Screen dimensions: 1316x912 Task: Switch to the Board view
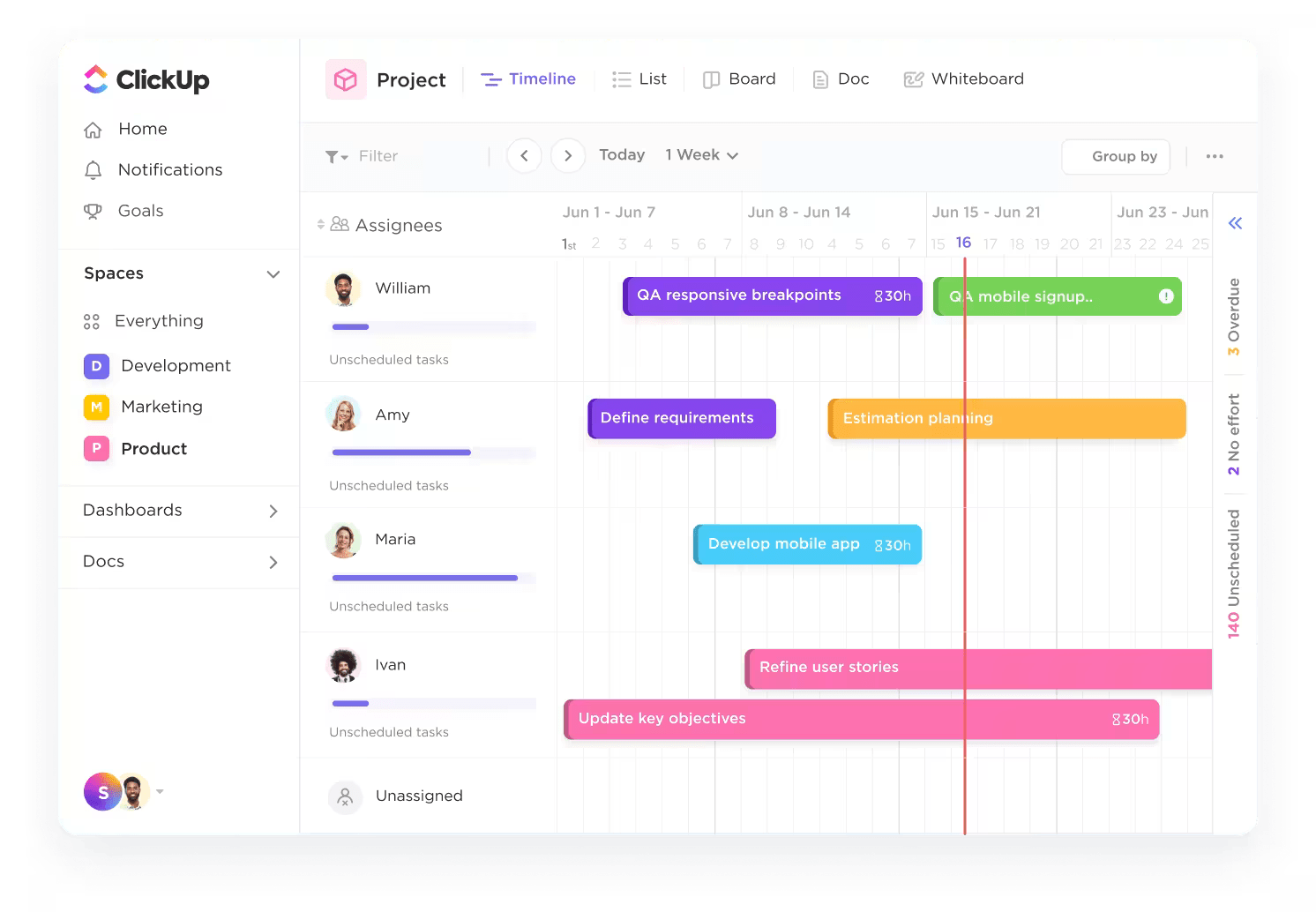tap(740, 79)
